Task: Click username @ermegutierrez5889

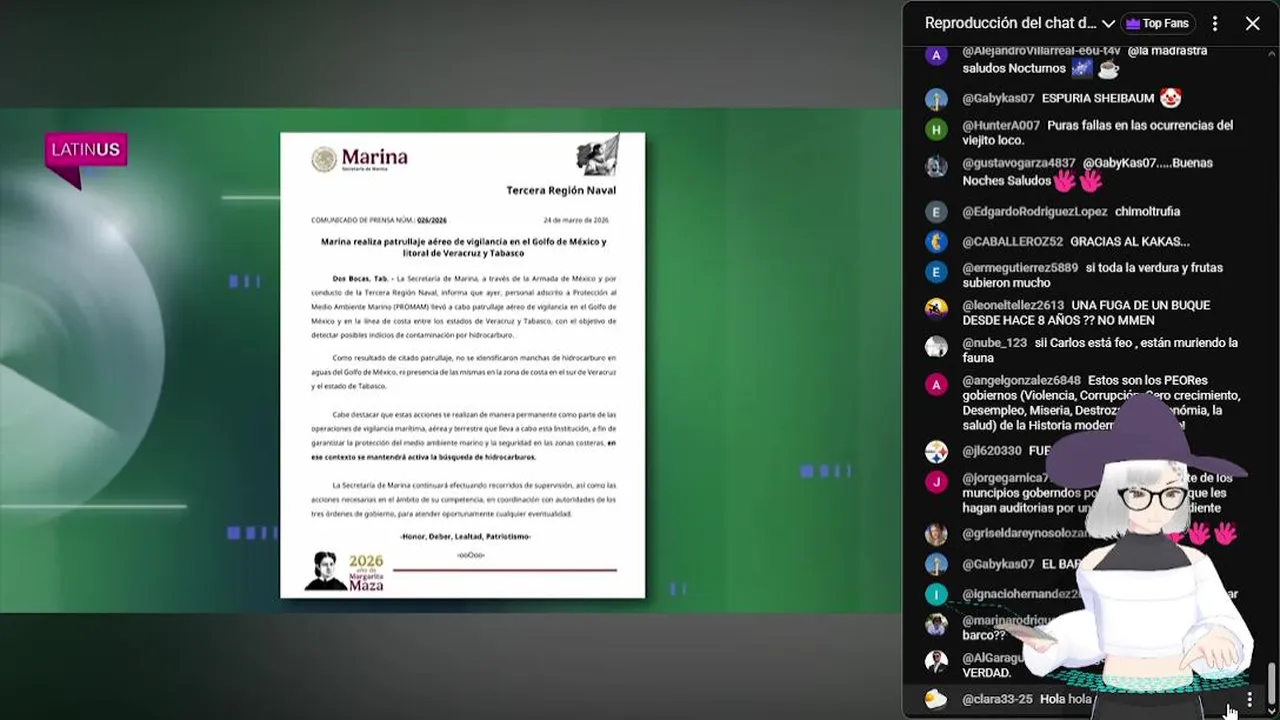Action: (1020, 268)
